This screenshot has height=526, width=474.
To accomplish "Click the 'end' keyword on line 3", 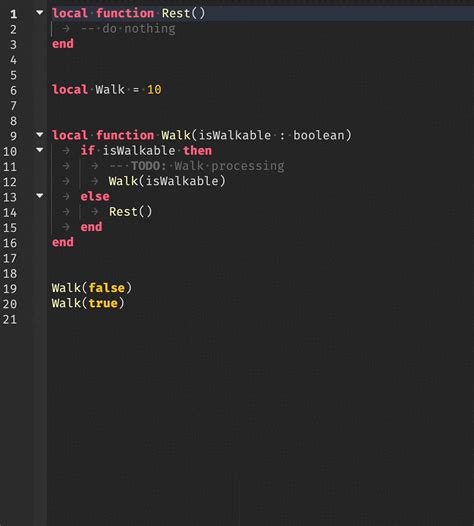I will click(x=63, y=44).
